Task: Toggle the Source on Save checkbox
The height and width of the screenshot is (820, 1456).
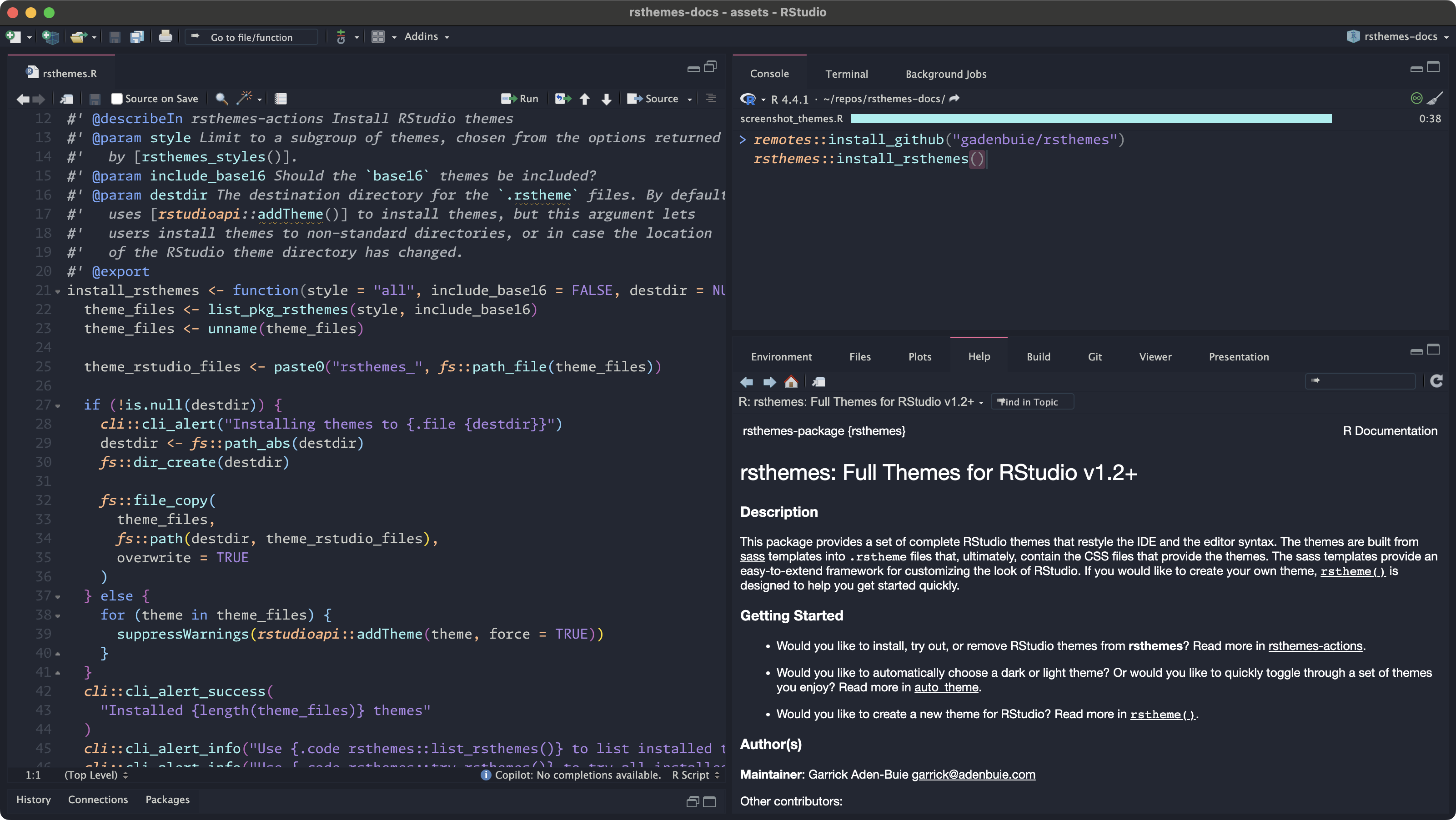Action: tap(116, 99)
